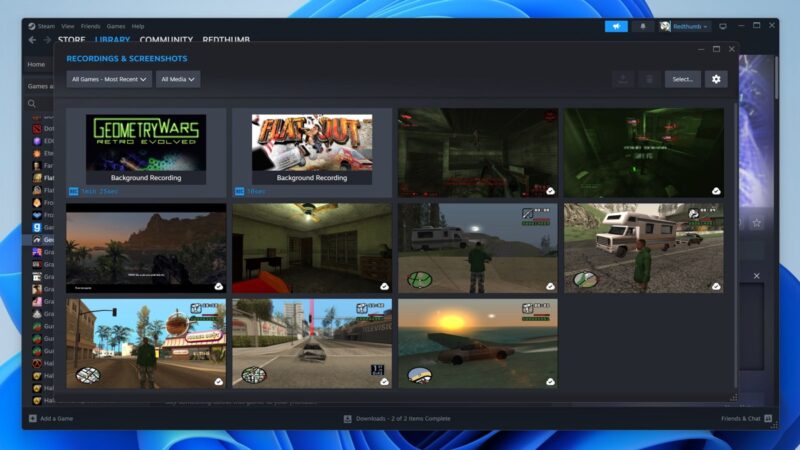
Task: Switch to the COMMUNITY tab
Action: click(x=166, y=39)
